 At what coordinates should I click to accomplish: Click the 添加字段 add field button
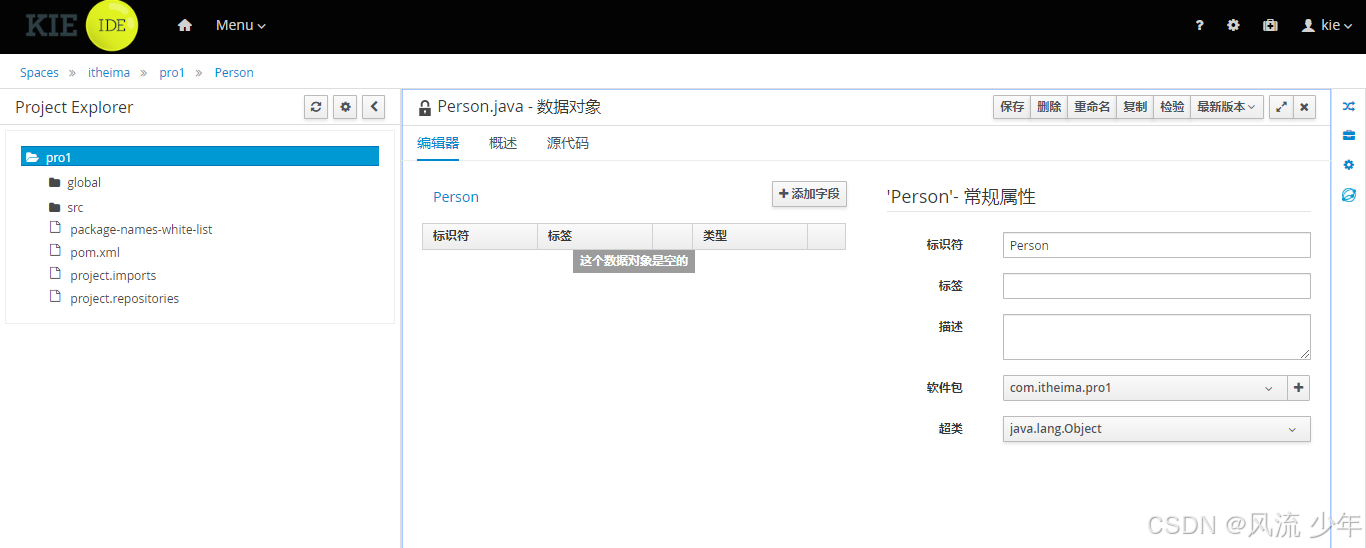(809, 194)
